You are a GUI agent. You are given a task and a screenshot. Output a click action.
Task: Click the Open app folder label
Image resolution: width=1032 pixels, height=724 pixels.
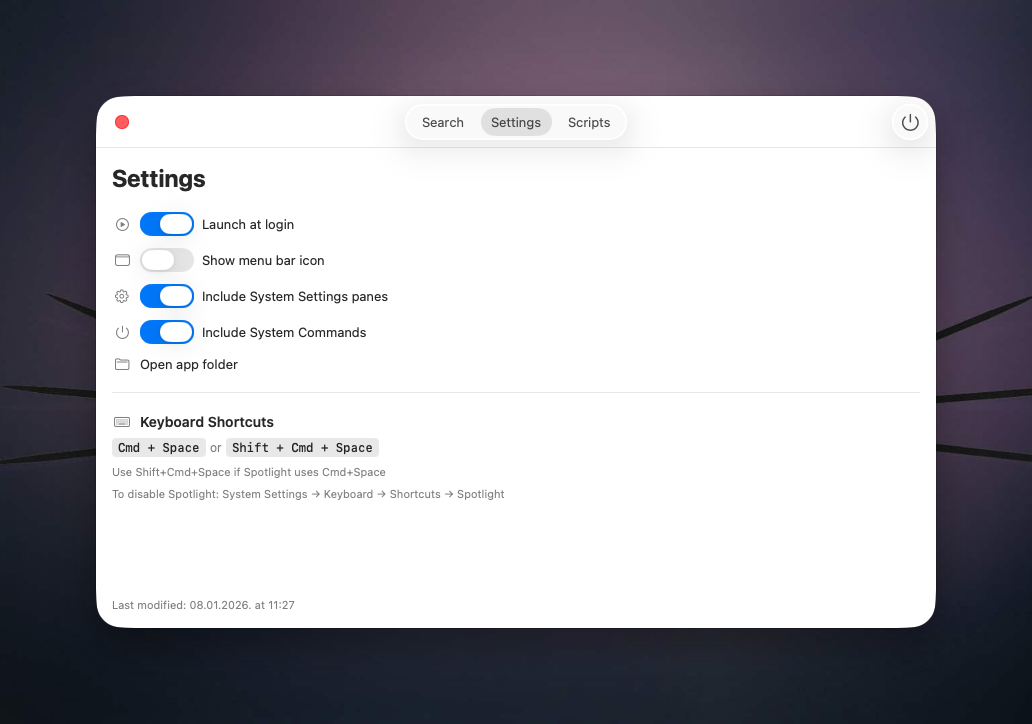click(189, 364)
